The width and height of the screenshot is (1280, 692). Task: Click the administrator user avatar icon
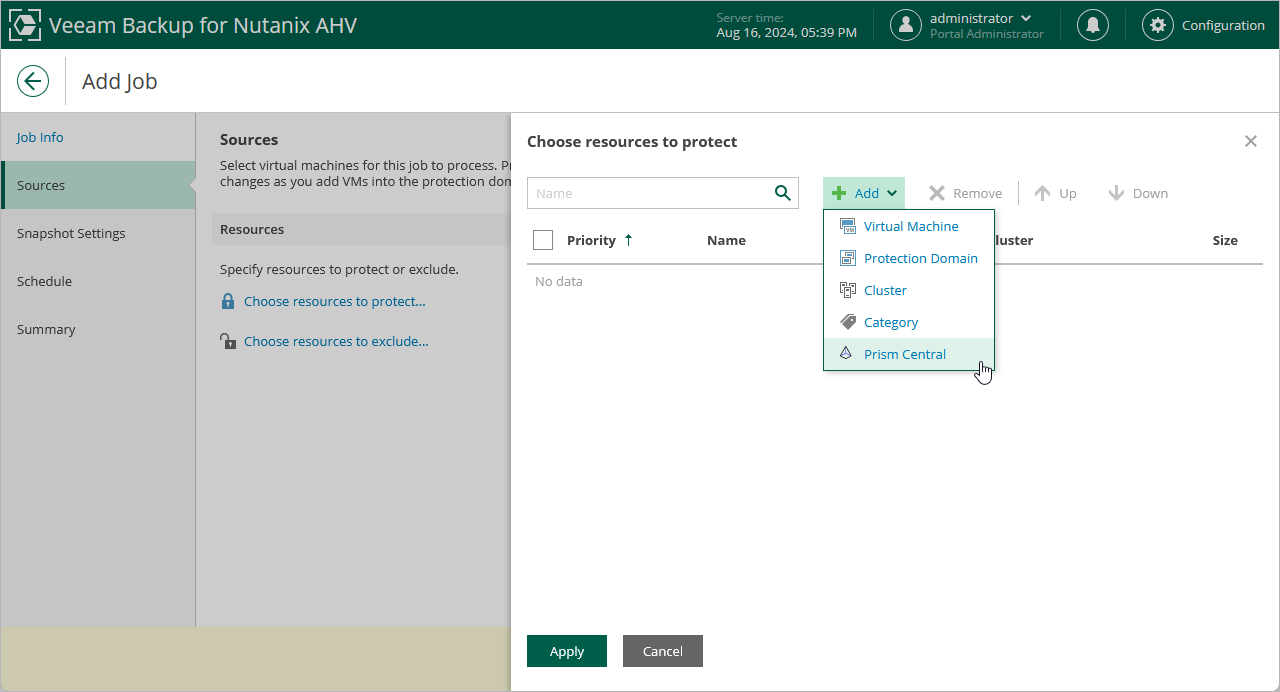[906, 25]
